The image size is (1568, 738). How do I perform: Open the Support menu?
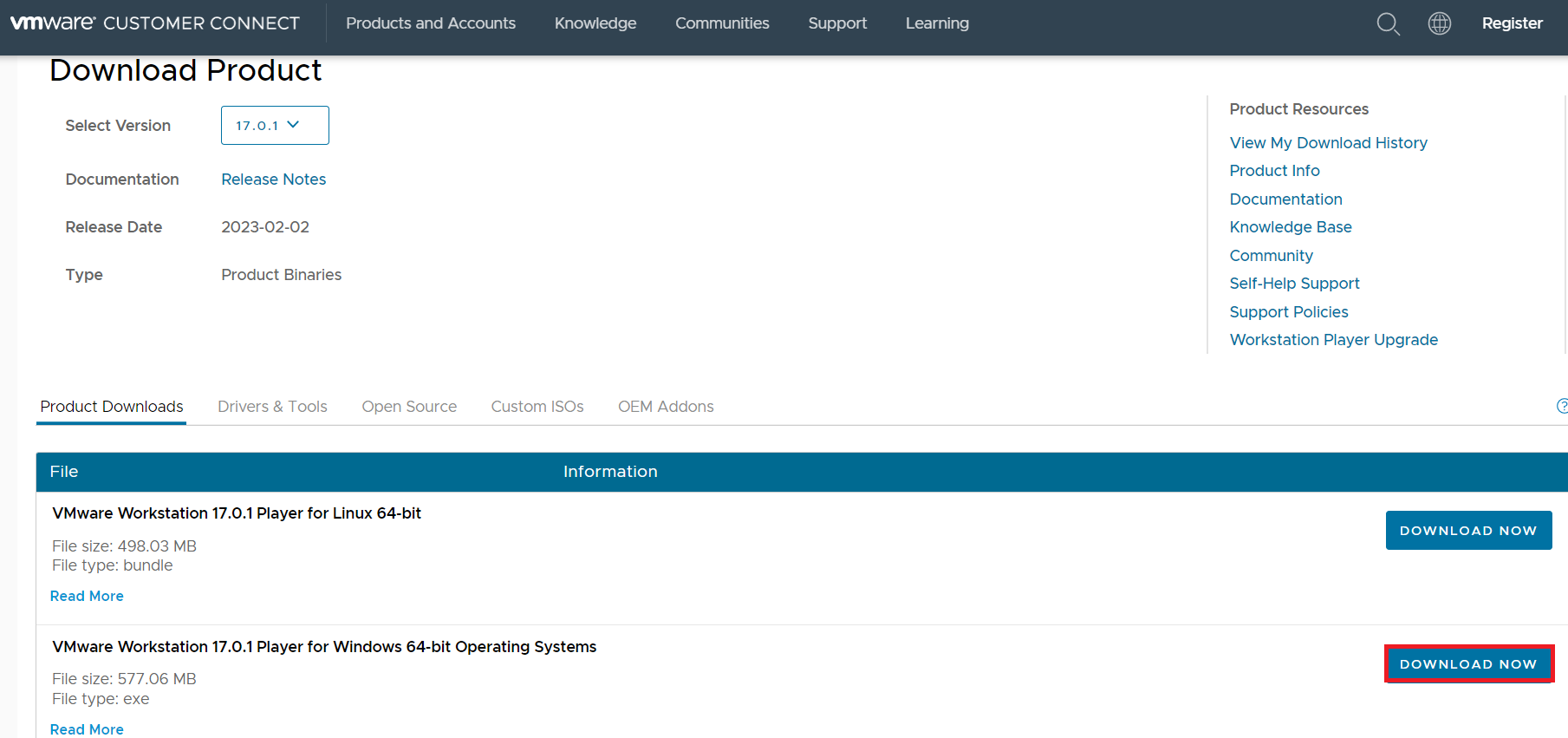837,23
